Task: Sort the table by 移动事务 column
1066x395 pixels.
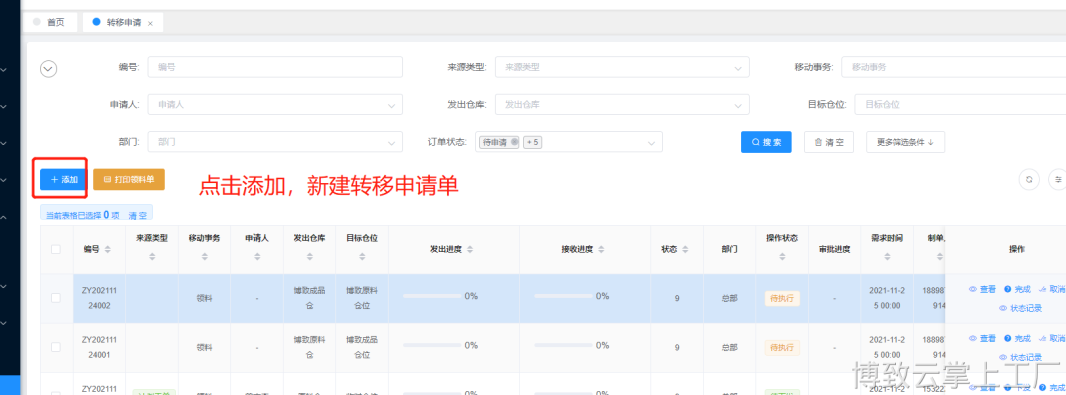Action: coord(205,257)
